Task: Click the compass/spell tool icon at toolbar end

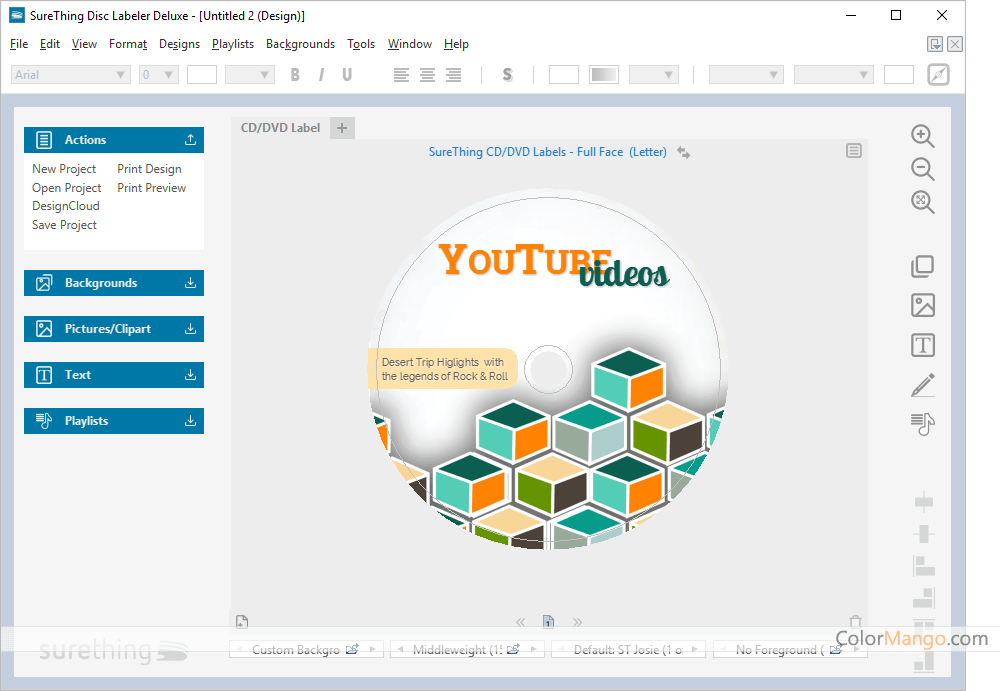Action: (938, 75)
